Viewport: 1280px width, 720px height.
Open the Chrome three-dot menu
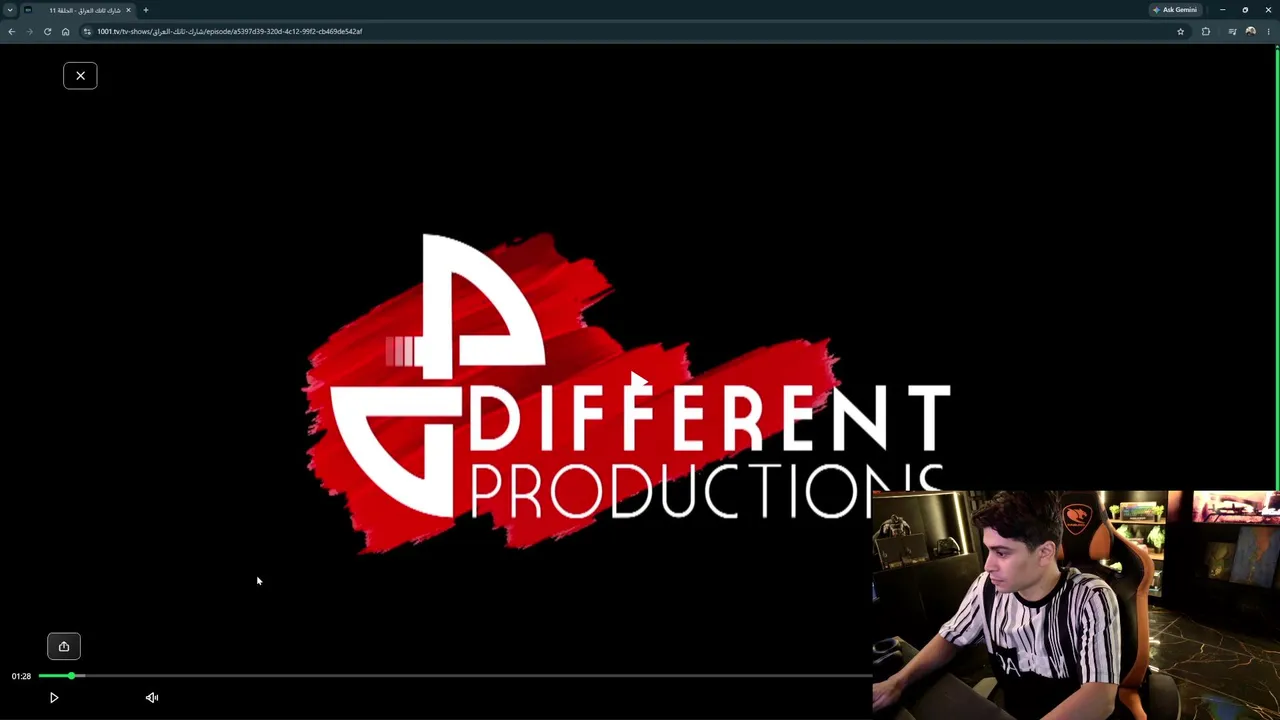click(x=1269, y=31)
